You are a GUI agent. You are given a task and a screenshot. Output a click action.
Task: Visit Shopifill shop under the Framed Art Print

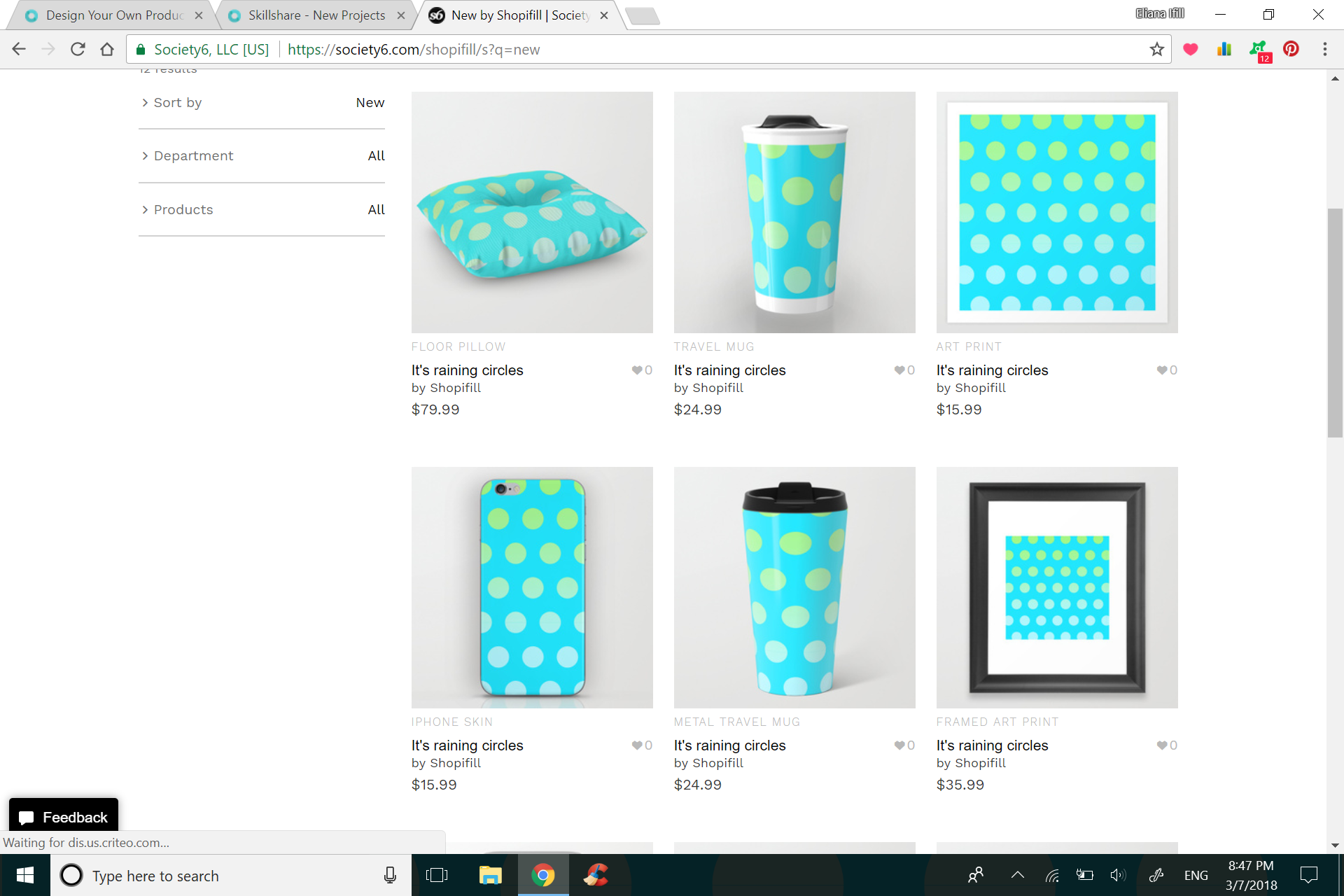[x=980, y=763]
